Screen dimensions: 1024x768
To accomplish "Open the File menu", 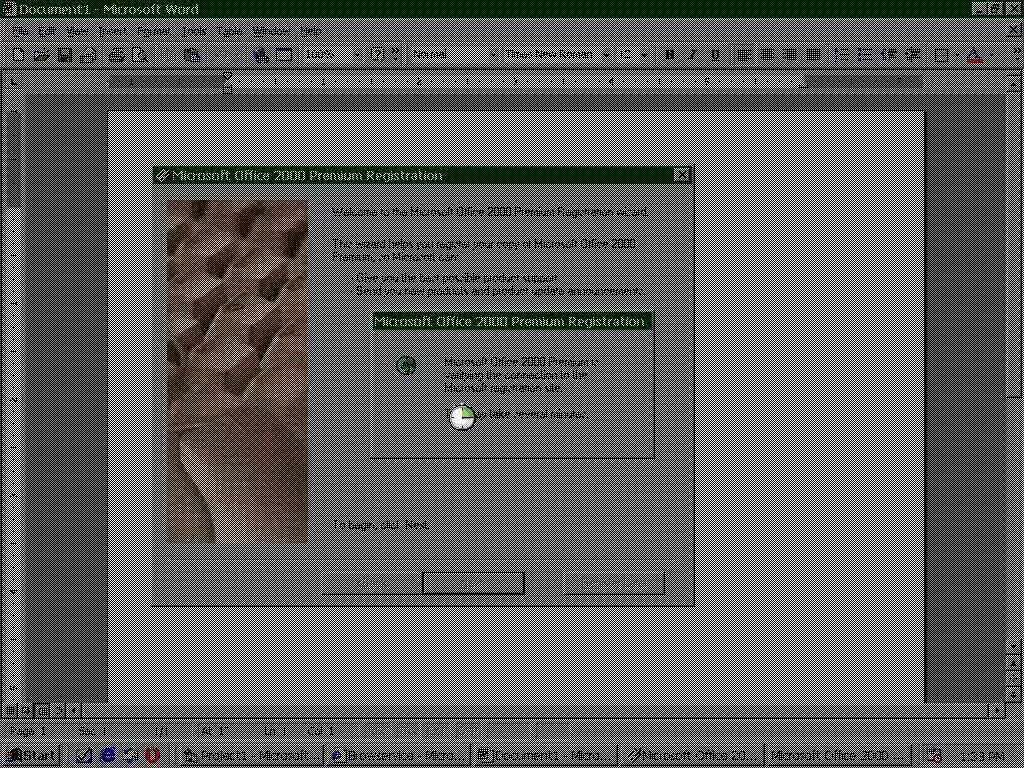I will [x=20, y=31].
